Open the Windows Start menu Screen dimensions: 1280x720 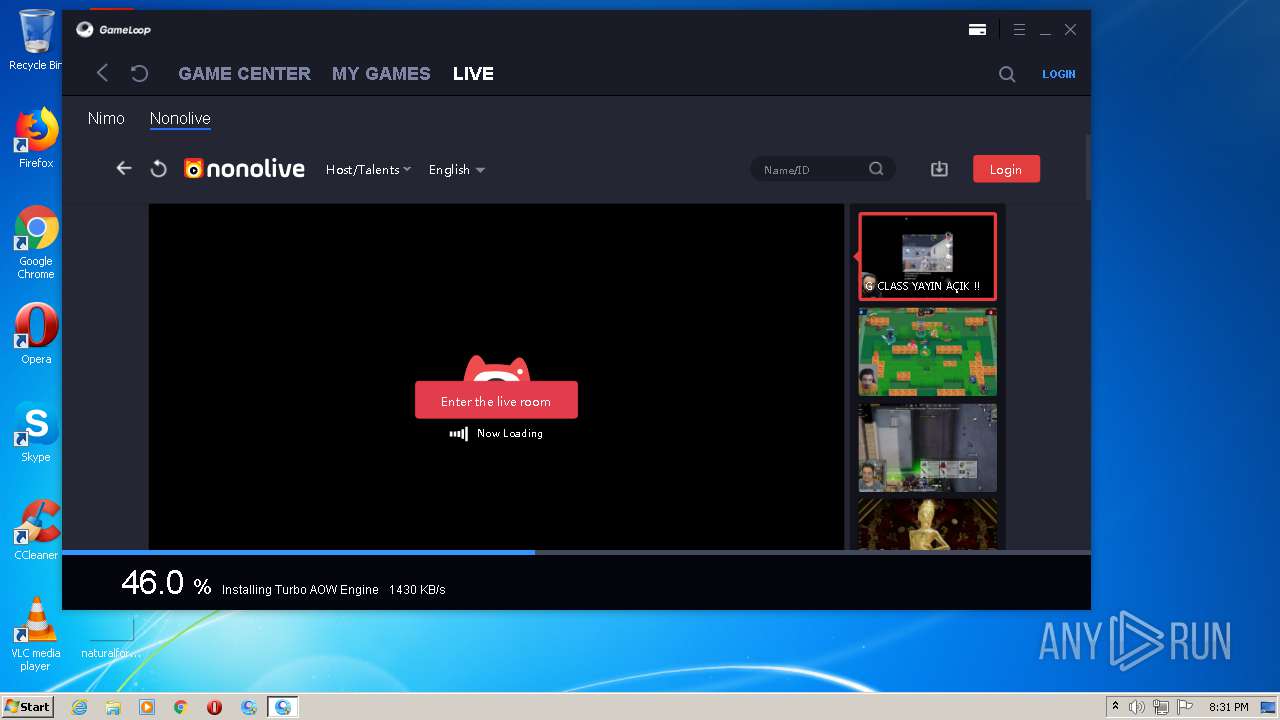pos(27,706)
